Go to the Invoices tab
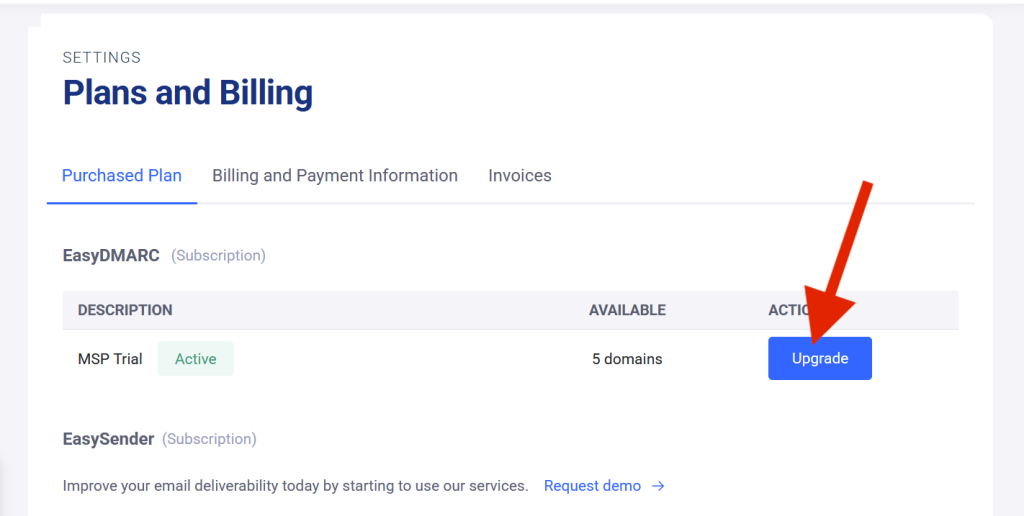The height and width of the screenshot is (516, 1024). tap(520, 176)
